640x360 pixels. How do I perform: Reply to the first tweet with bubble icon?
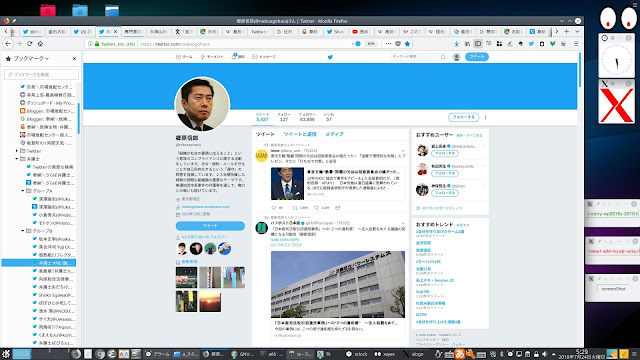(273, 208)
